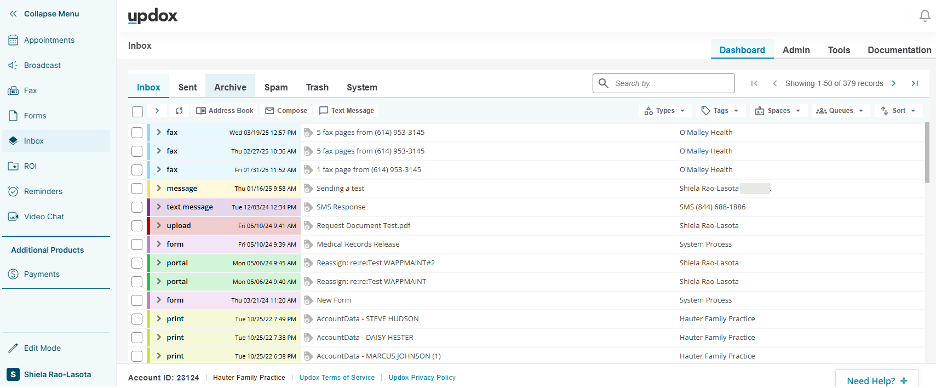Select the message row checkbox
This screenshot has height=388, width=936.
pos(137,189)
